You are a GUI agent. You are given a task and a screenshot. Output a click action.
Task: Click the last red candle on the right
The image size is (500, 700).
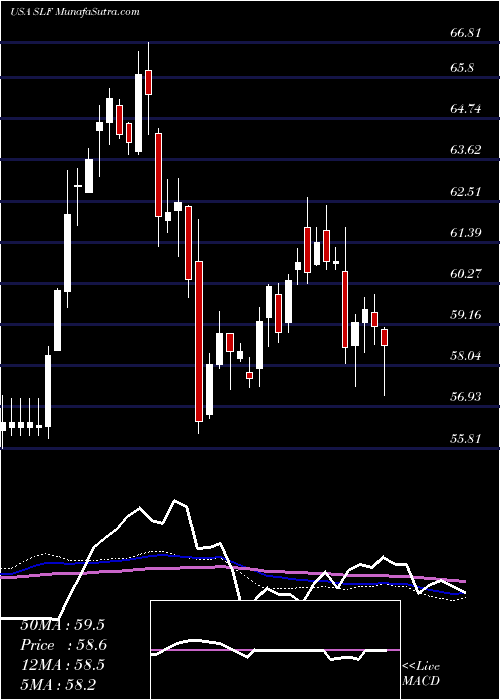pos(384,337)
